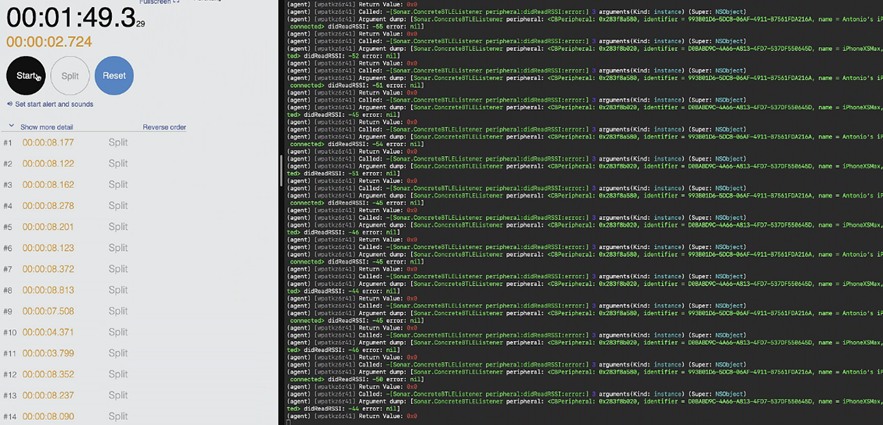Click the #8 row number
Screen dimensions: 883x425
[x=8, y=290]
